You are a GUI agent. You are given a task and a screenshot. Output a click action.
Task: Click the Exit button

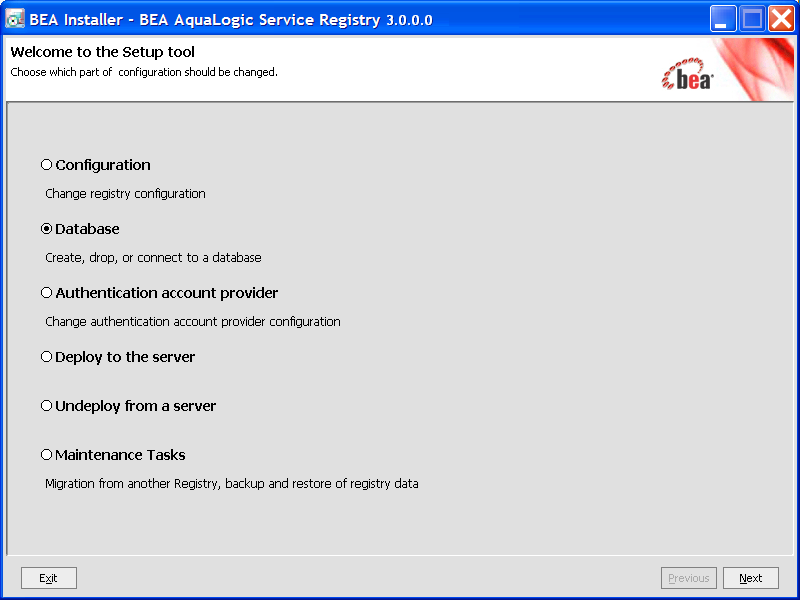coord(48,578)
